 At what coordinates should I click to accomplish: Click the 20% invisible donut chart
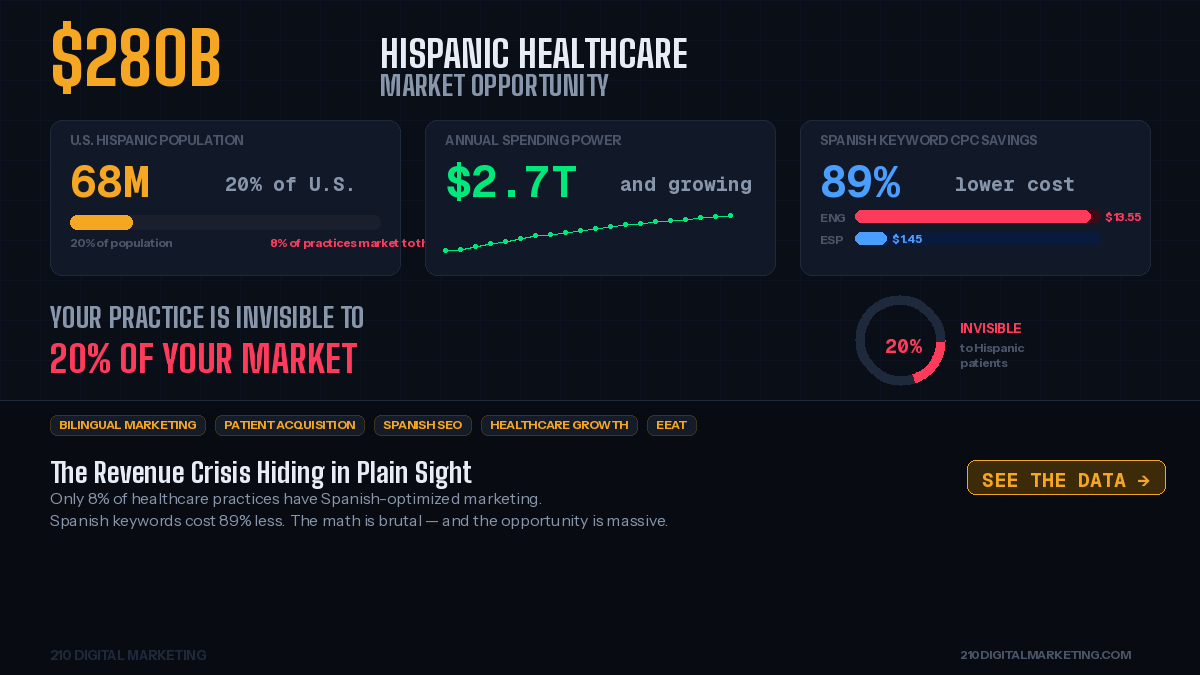click(900, 341)
